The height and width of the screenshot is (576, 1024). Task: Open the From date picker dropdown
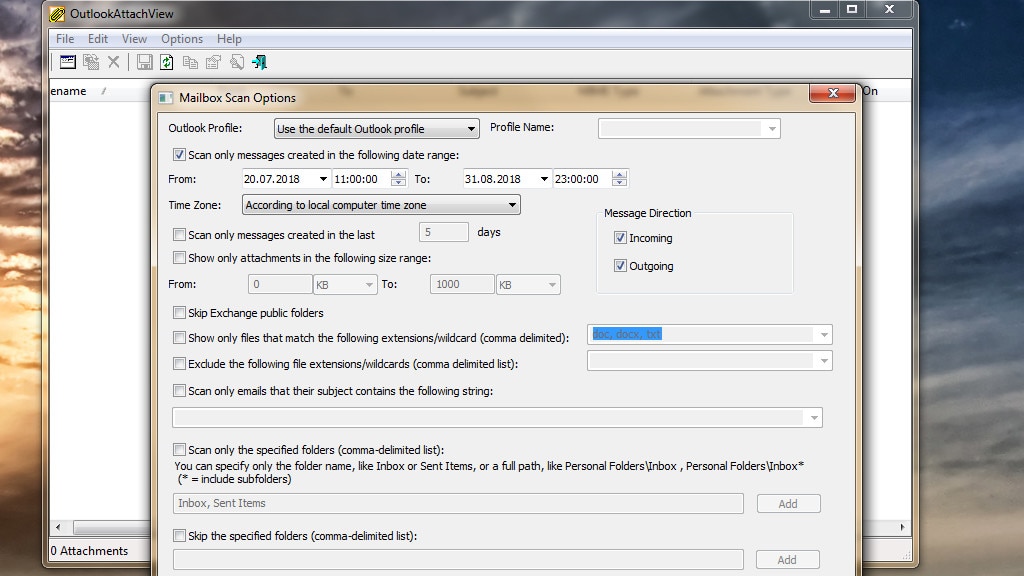tap(323, 179)
